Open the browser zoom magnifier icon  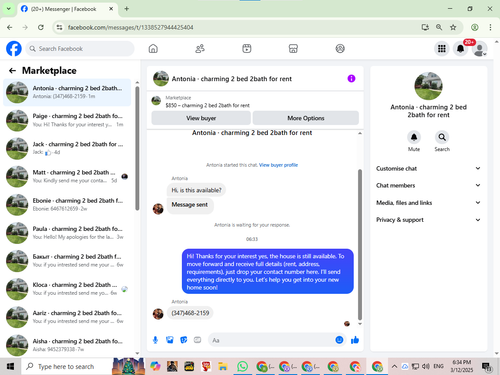click(439, 27)
